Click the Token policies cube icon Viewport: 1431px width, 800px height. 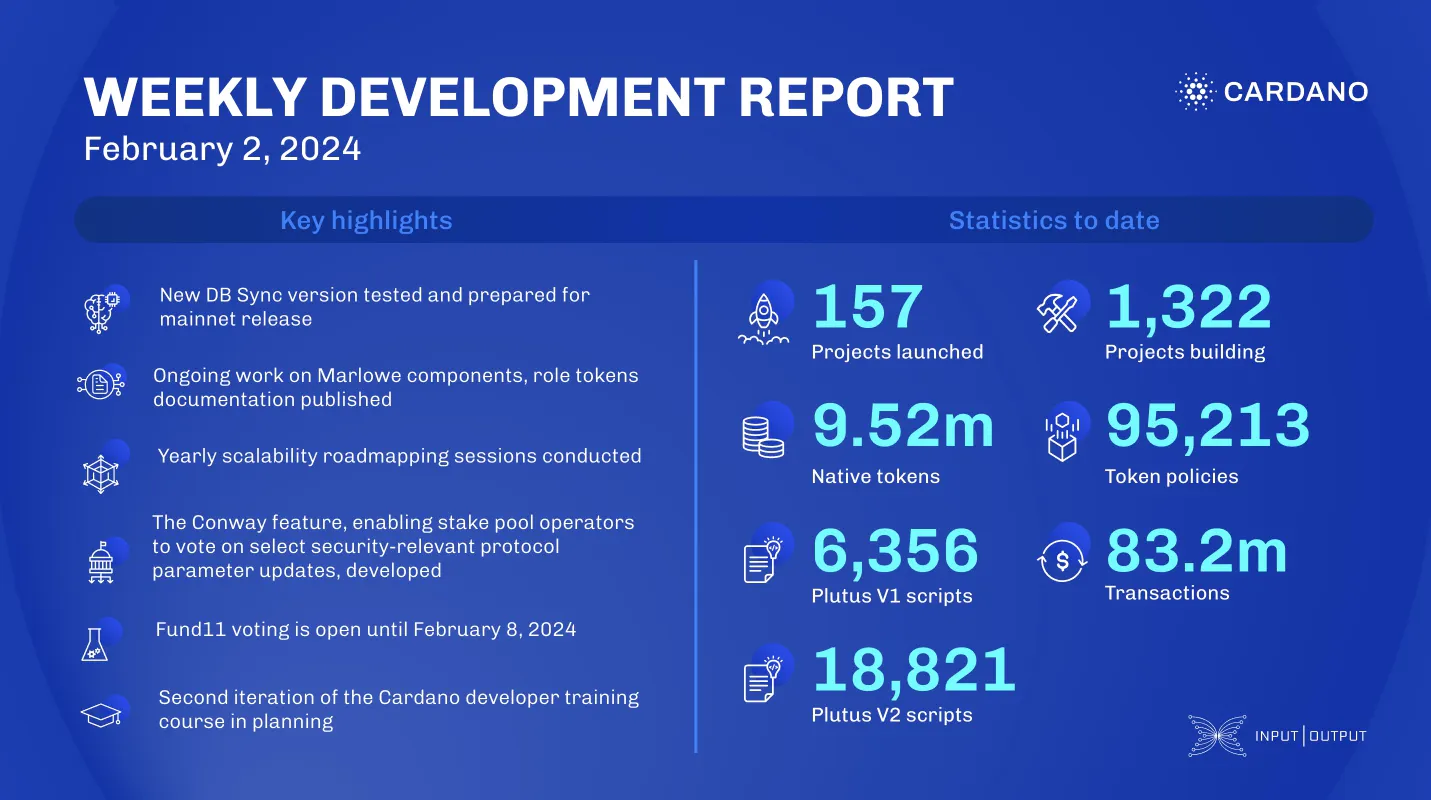(1063, 435)
